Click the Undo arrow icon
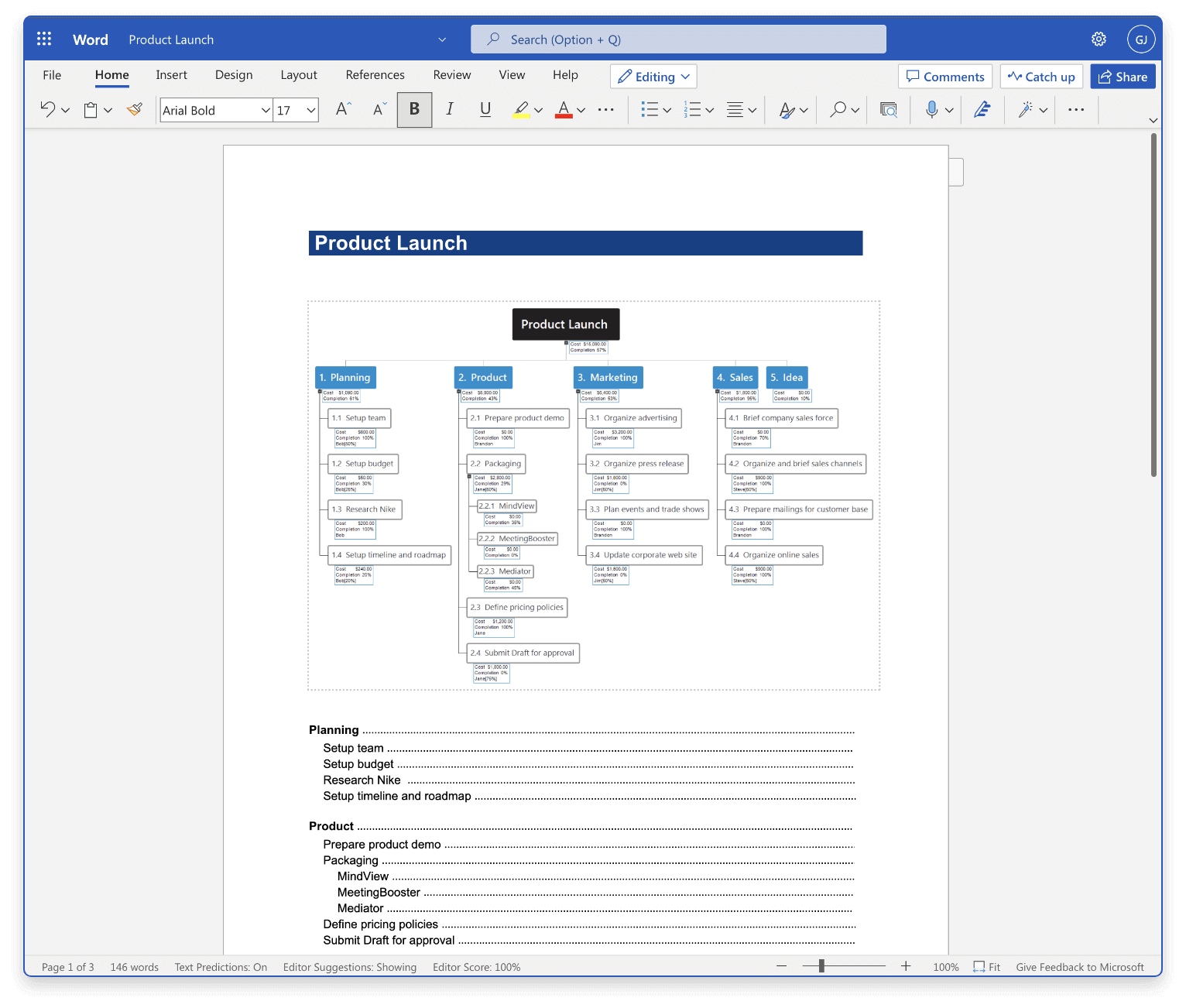1186x1008 pixels. click(x=48, y=110)
